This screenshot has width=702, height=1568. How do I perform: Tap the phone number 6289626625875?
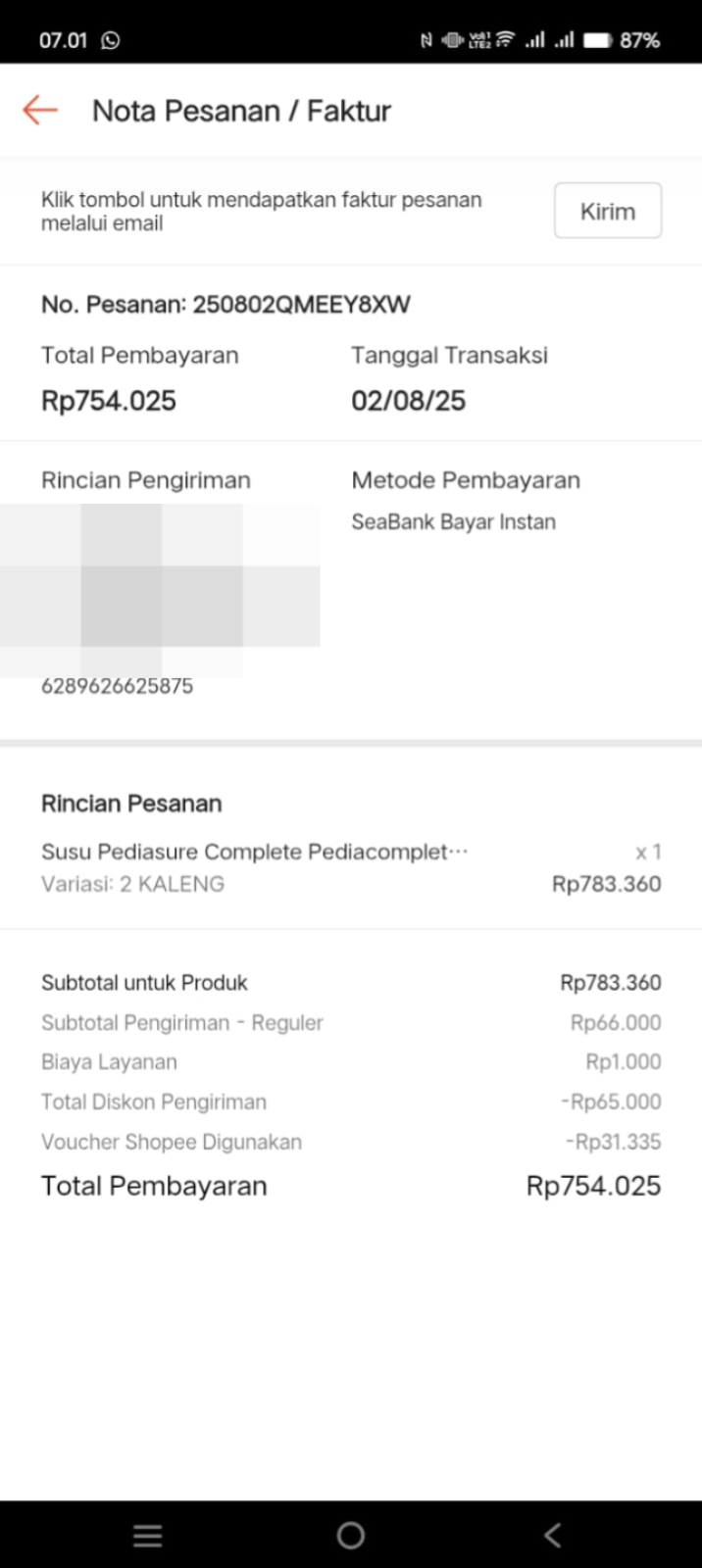pos(117,686)
